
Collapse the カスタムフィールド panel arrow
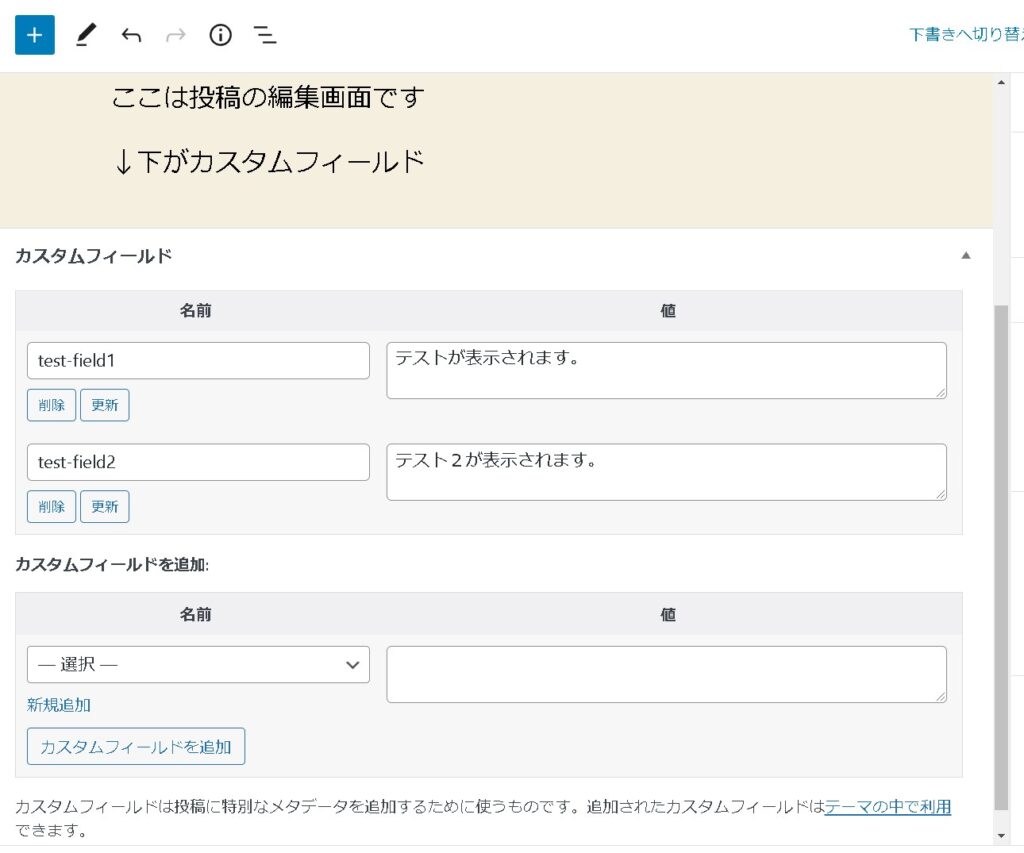click(x=965, y=256)
